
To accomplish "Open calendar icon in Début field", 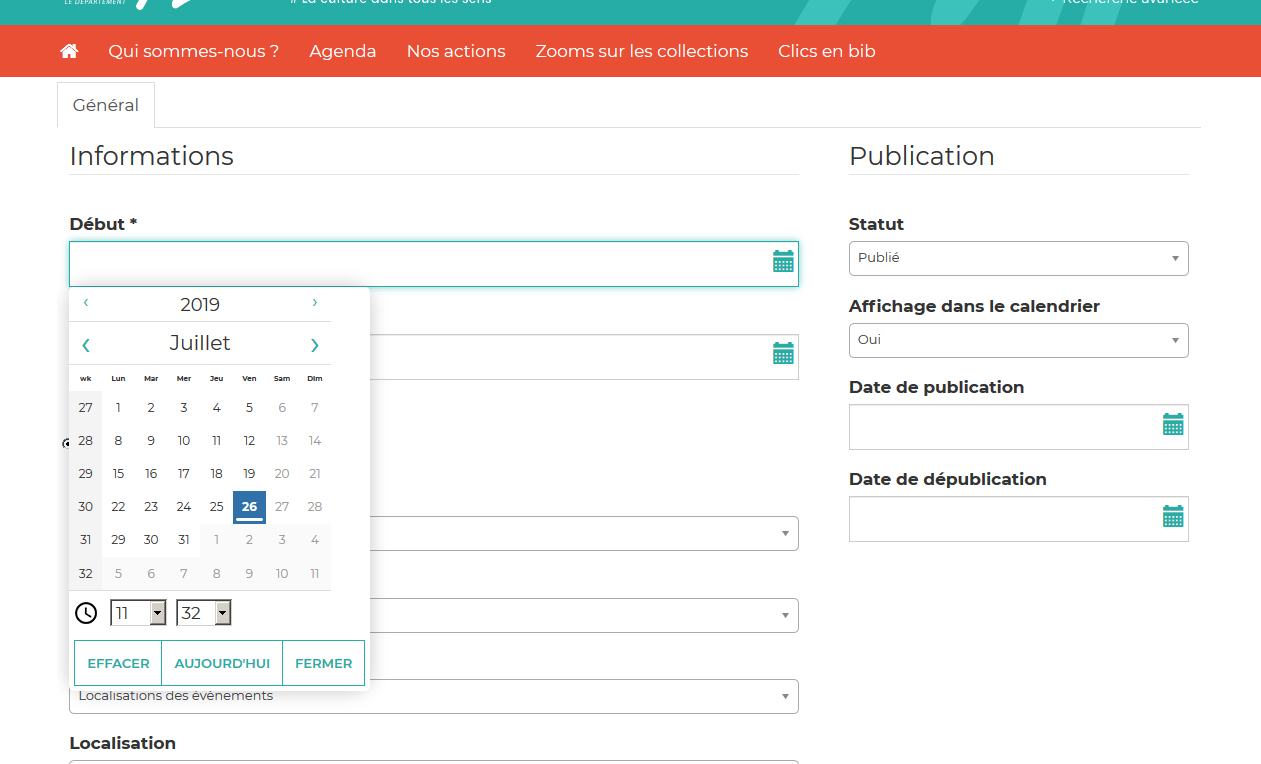I will tap(783, 262).
